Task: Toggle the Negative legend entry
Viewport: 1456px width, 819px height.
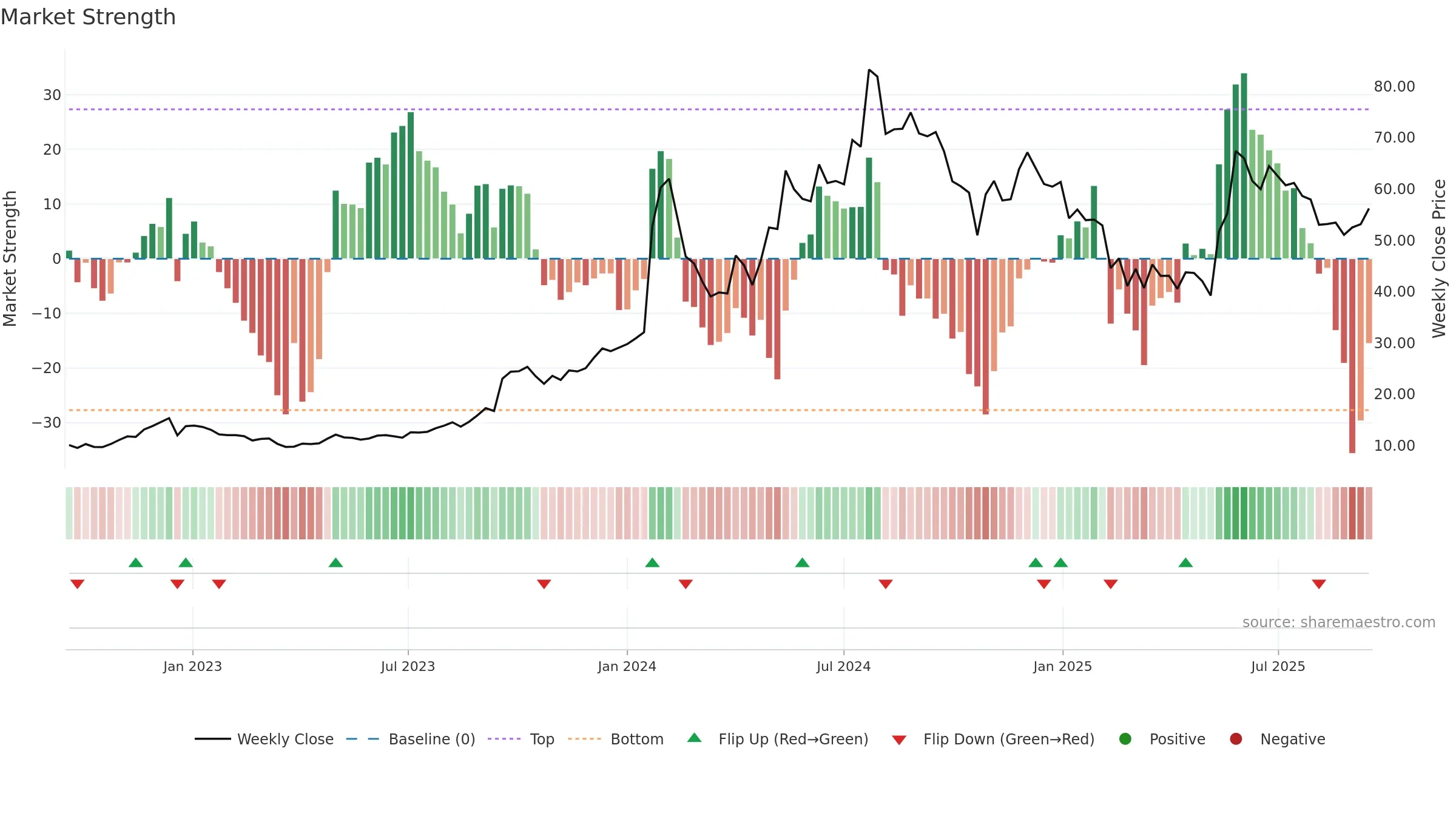Action: (x=1277, y=739)
